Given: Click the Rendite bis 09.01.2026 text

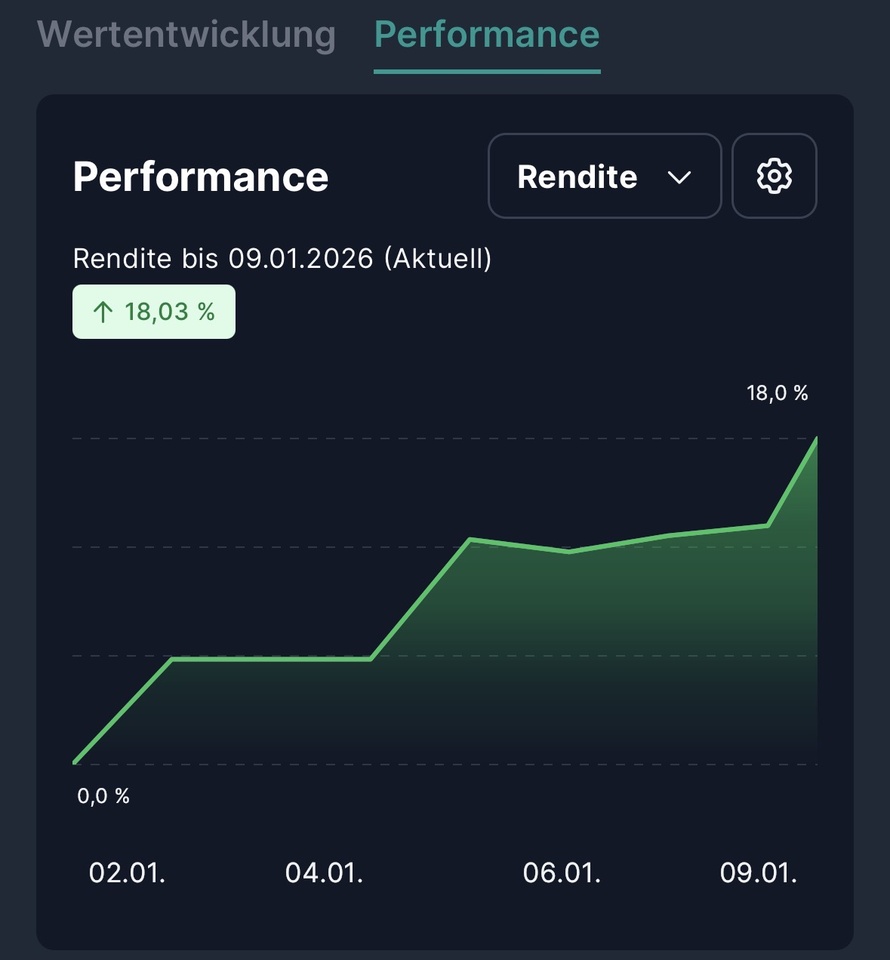Looking at the screenshot, I should click(x=282, y=259).
